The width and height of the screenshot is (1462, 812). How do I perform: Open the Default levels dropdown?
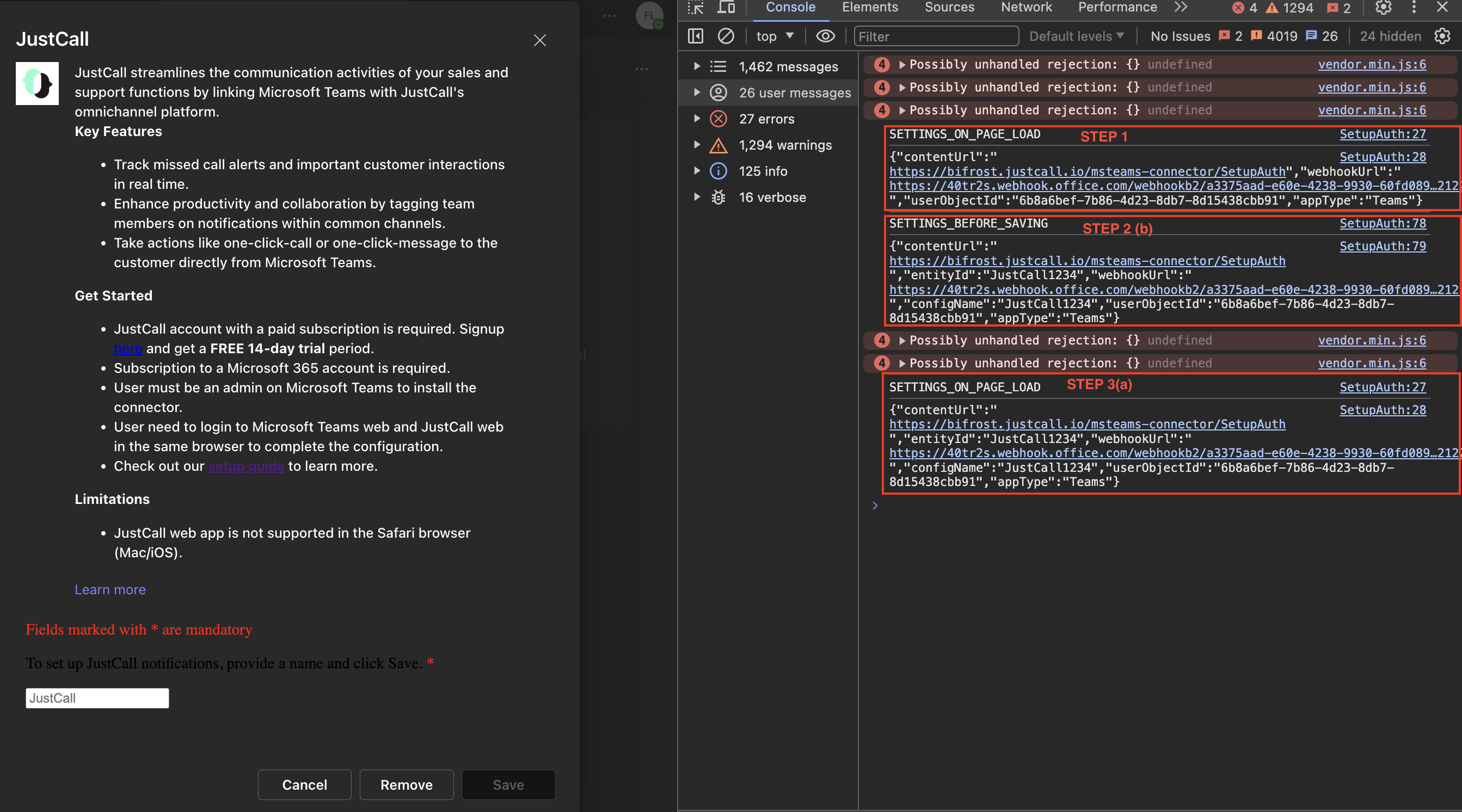(x=1077, y=36)
